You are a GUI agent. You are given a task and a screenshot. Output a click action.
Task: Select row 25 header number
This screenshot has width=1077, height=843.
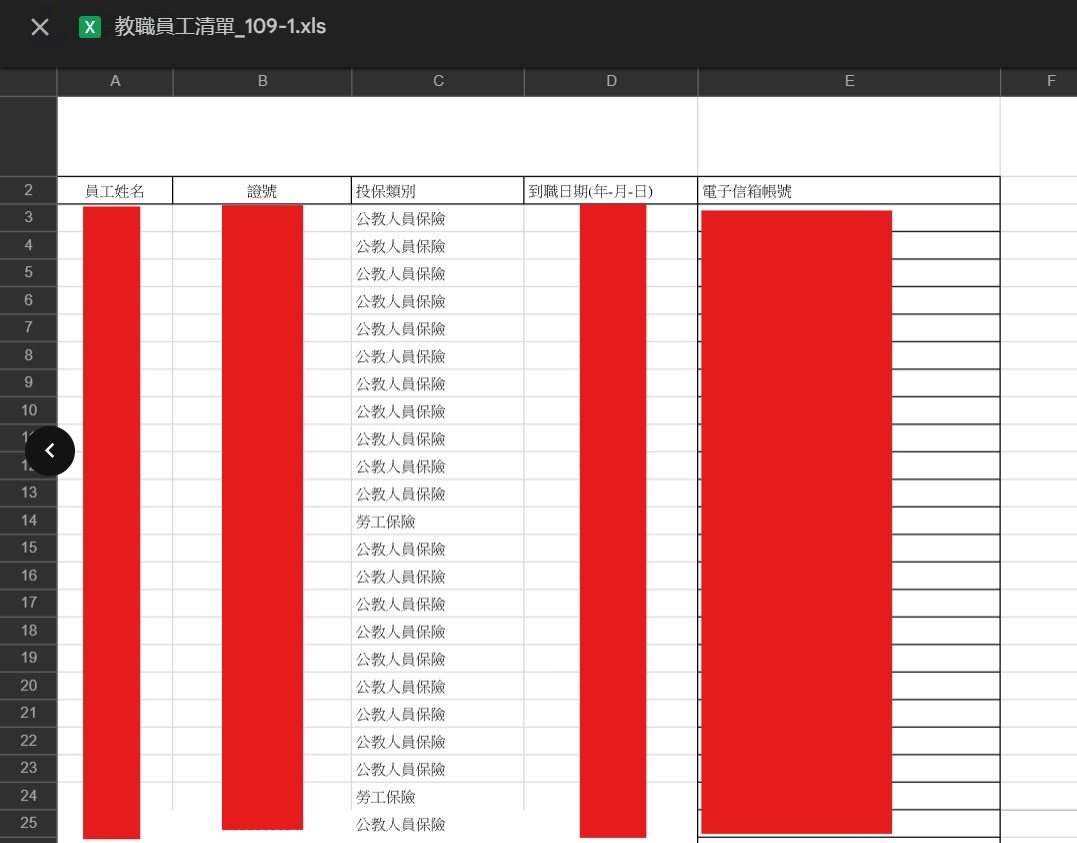click(x=28, y=823)
